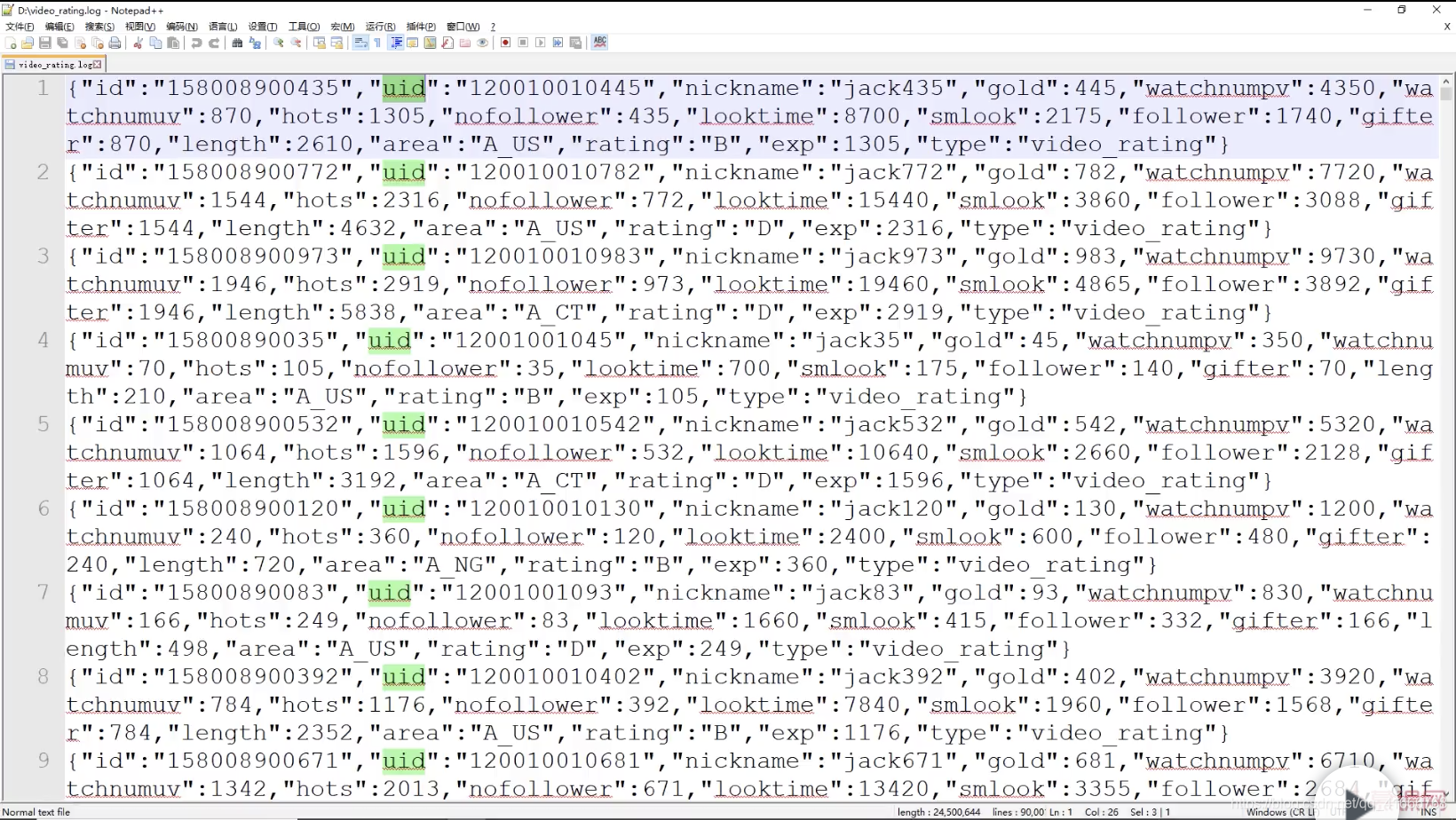
Task: Select the video_rating.log tab
Action: pyautogui.click(x=53, y=64)
